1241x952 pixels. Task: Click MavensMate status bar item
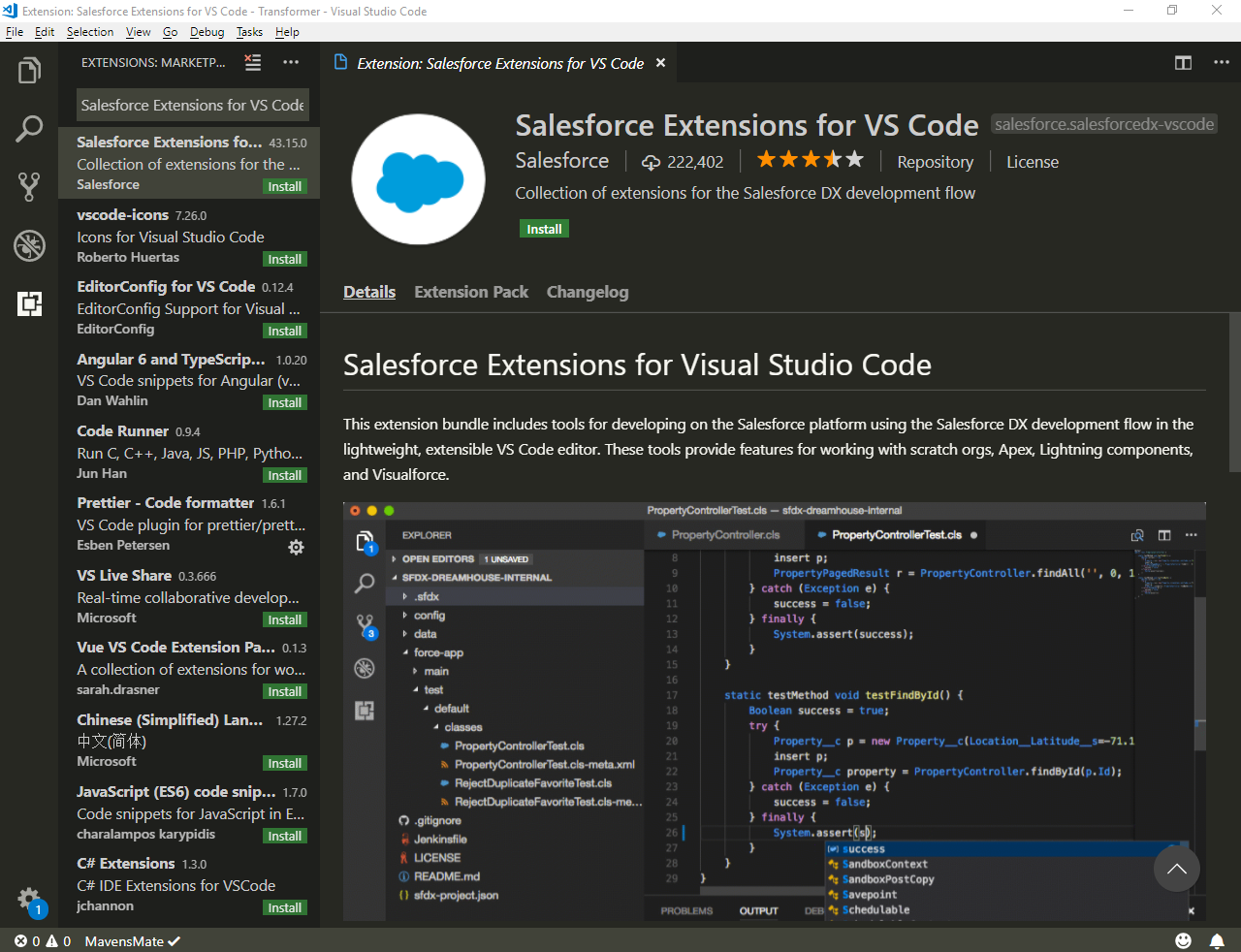click(x=133, y=940)
